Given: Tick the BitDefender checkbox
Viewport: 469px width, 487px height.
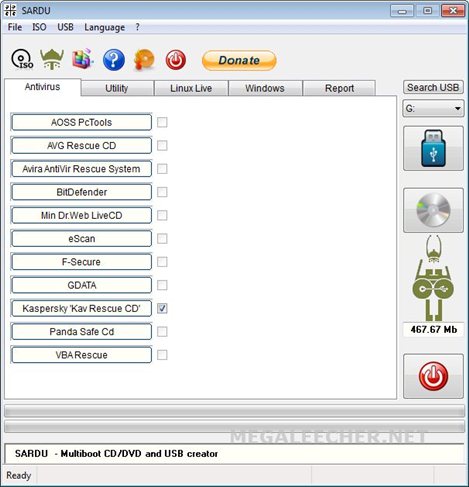Looking at the screenshot, I should (x=162, y=192).
